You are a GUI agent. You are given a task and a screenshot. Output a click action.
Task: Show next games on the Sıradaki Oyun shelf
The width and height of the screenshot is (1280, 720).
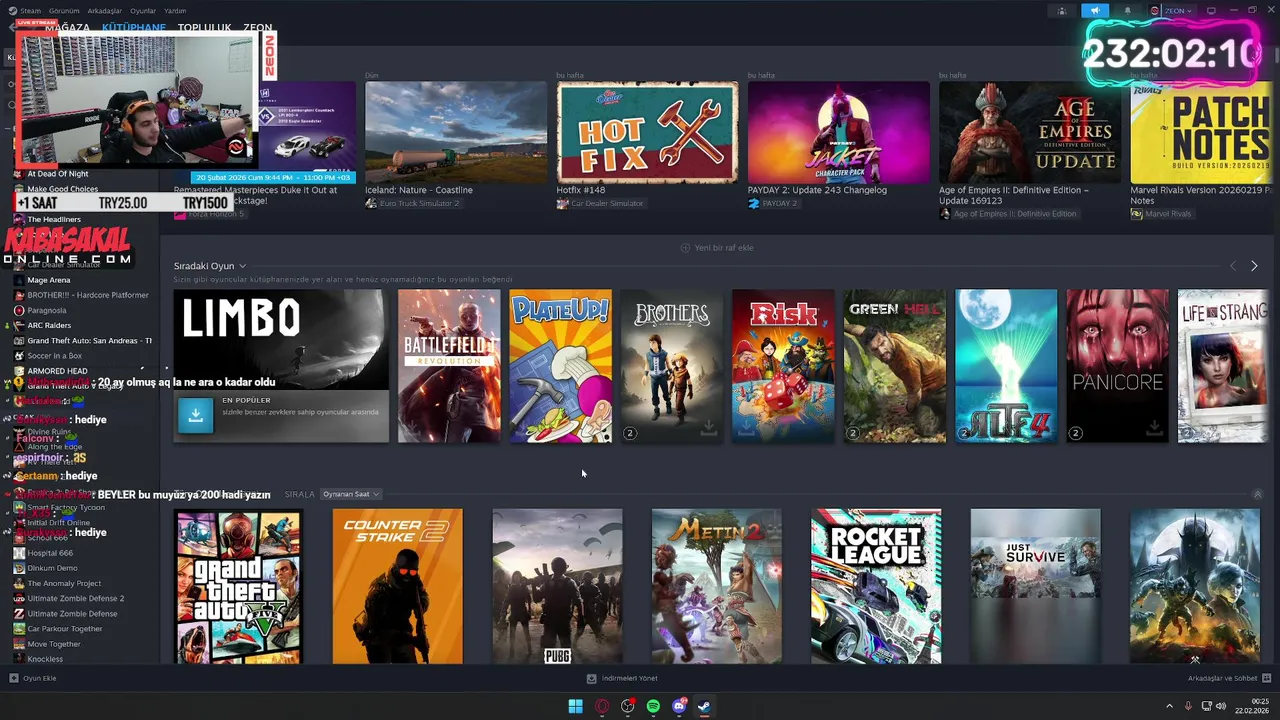tap(1254, 266)
